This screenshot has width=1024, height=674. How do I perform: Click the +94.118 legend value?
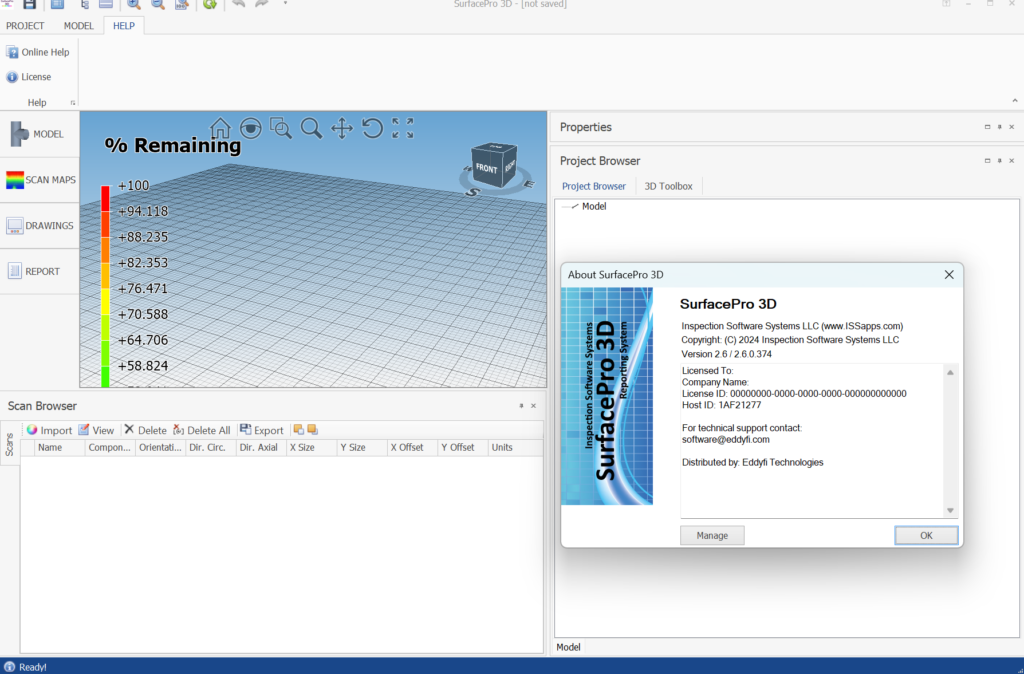pyautogui.click(x=143, y=211)
